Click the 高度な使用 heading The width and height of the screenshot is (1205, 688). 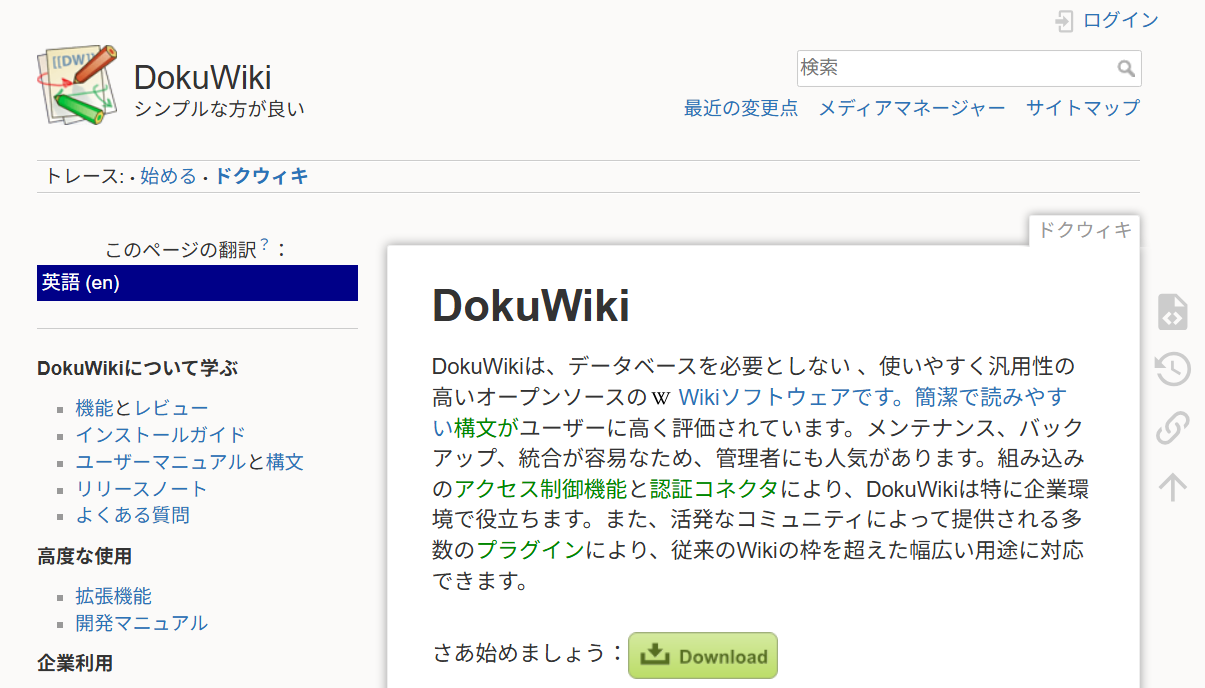[x=85, y=556]
